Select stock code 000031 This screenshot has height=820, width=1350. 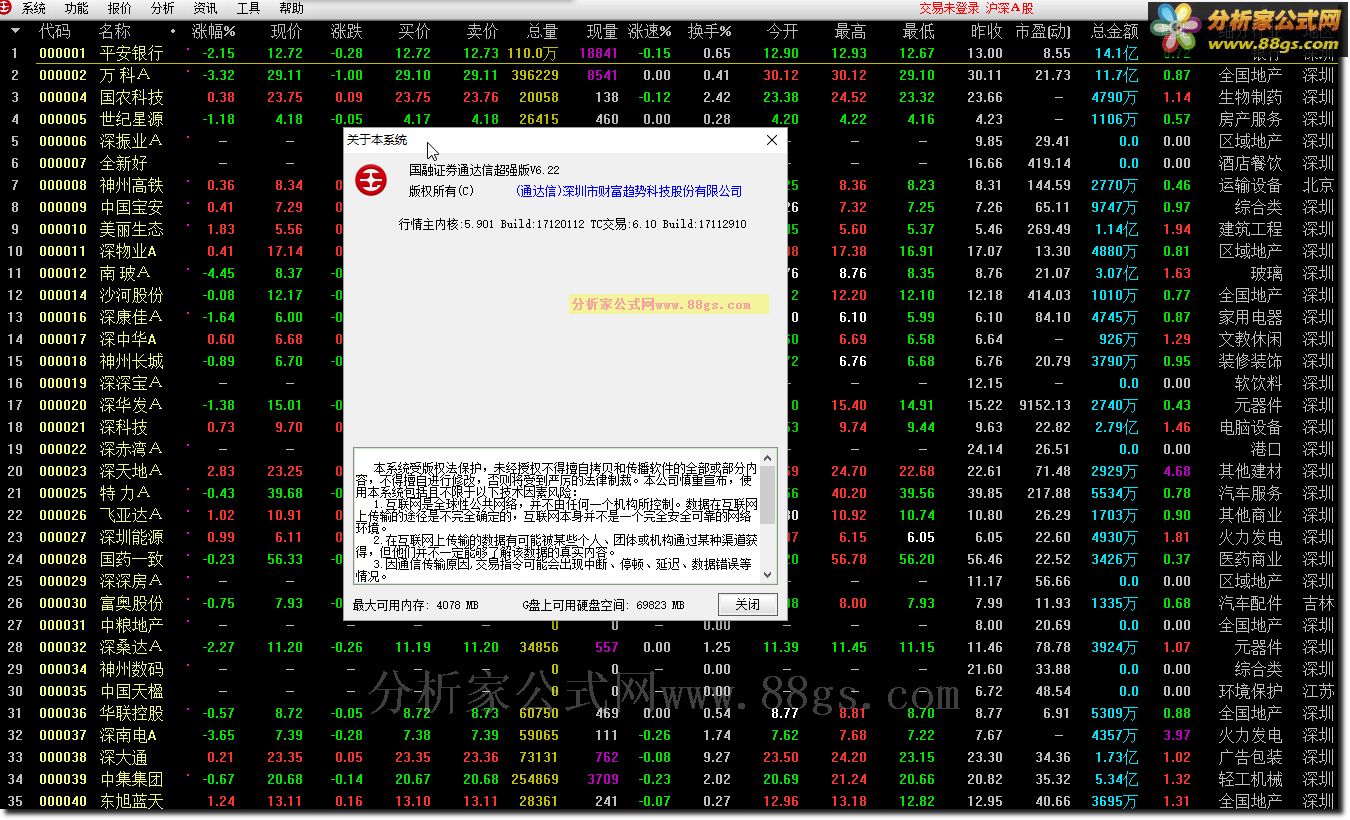[63, 625]
